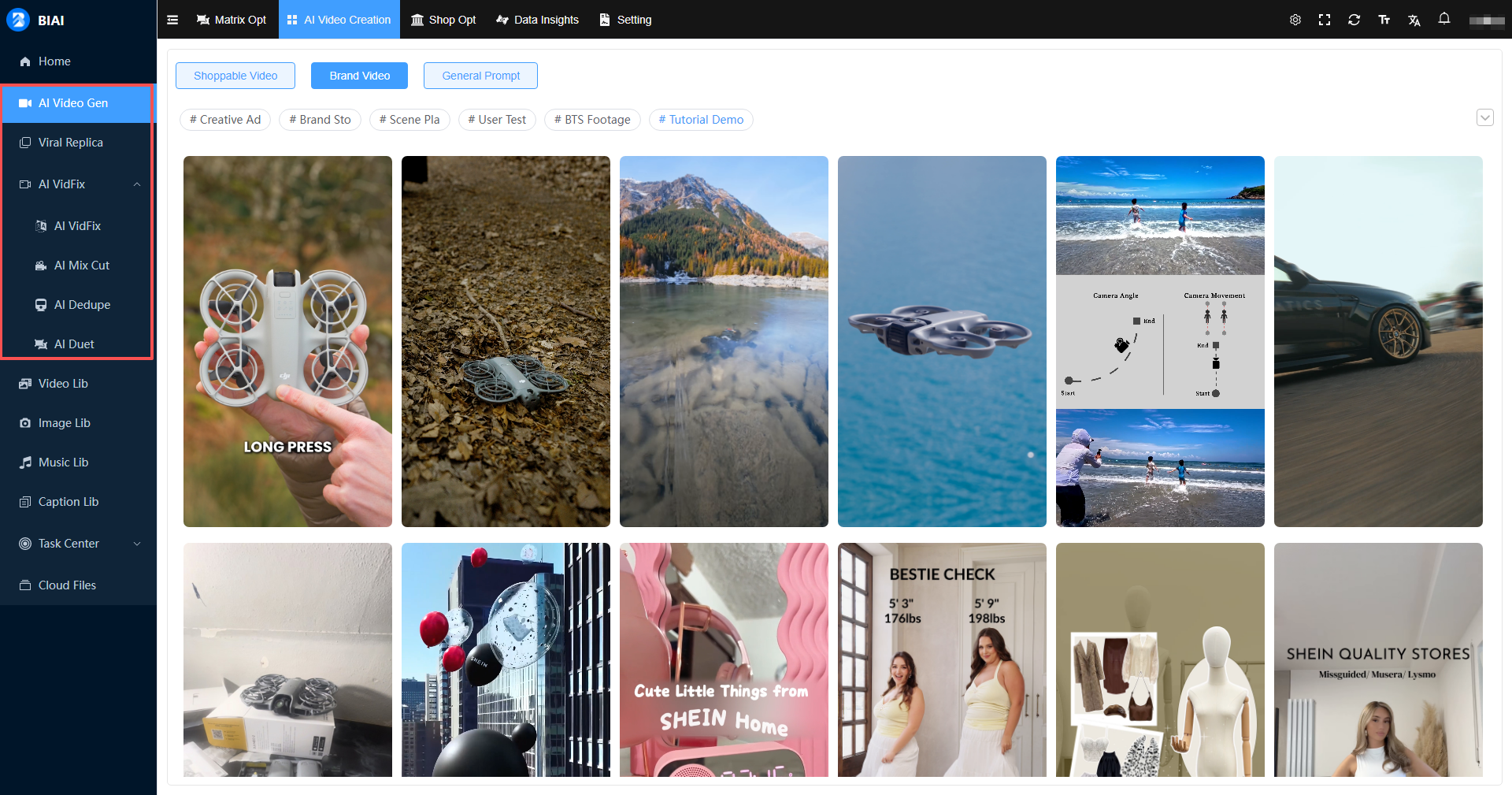Select the General Prompt button

coord(481,76)
